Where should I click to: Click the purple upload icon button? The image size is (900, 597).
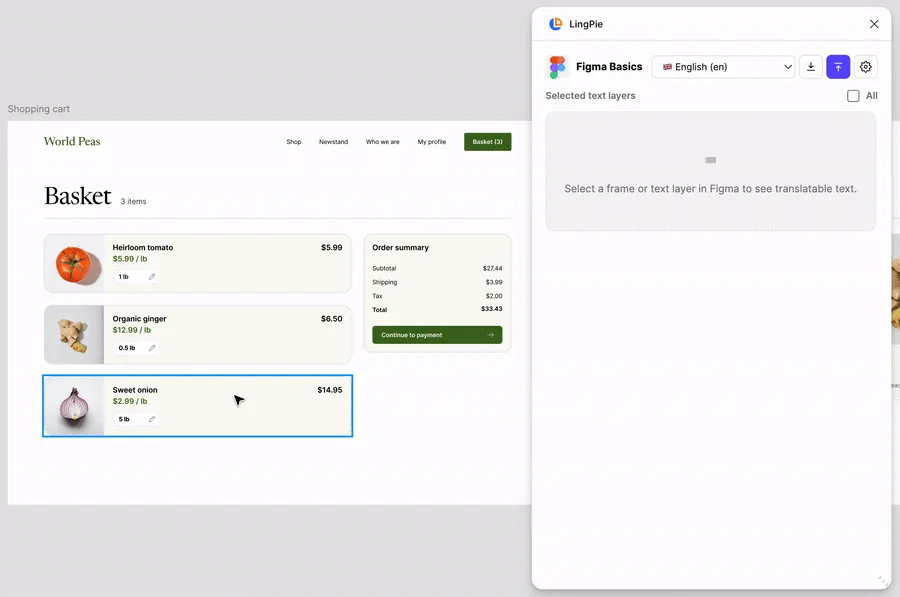[838, 67]
